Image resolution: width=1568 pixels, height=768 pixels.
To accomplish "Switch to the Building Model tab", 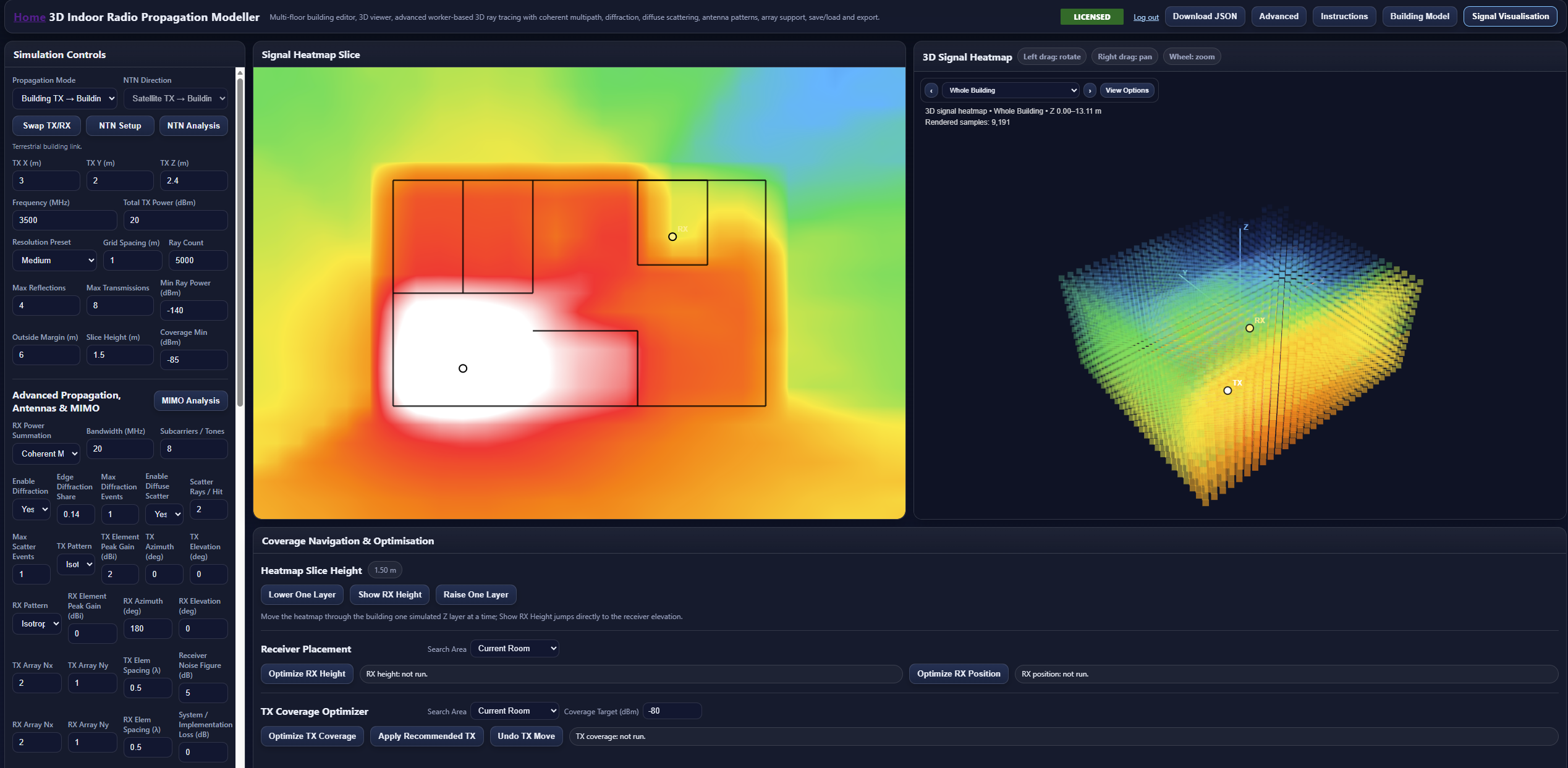I will (1420, 17).
